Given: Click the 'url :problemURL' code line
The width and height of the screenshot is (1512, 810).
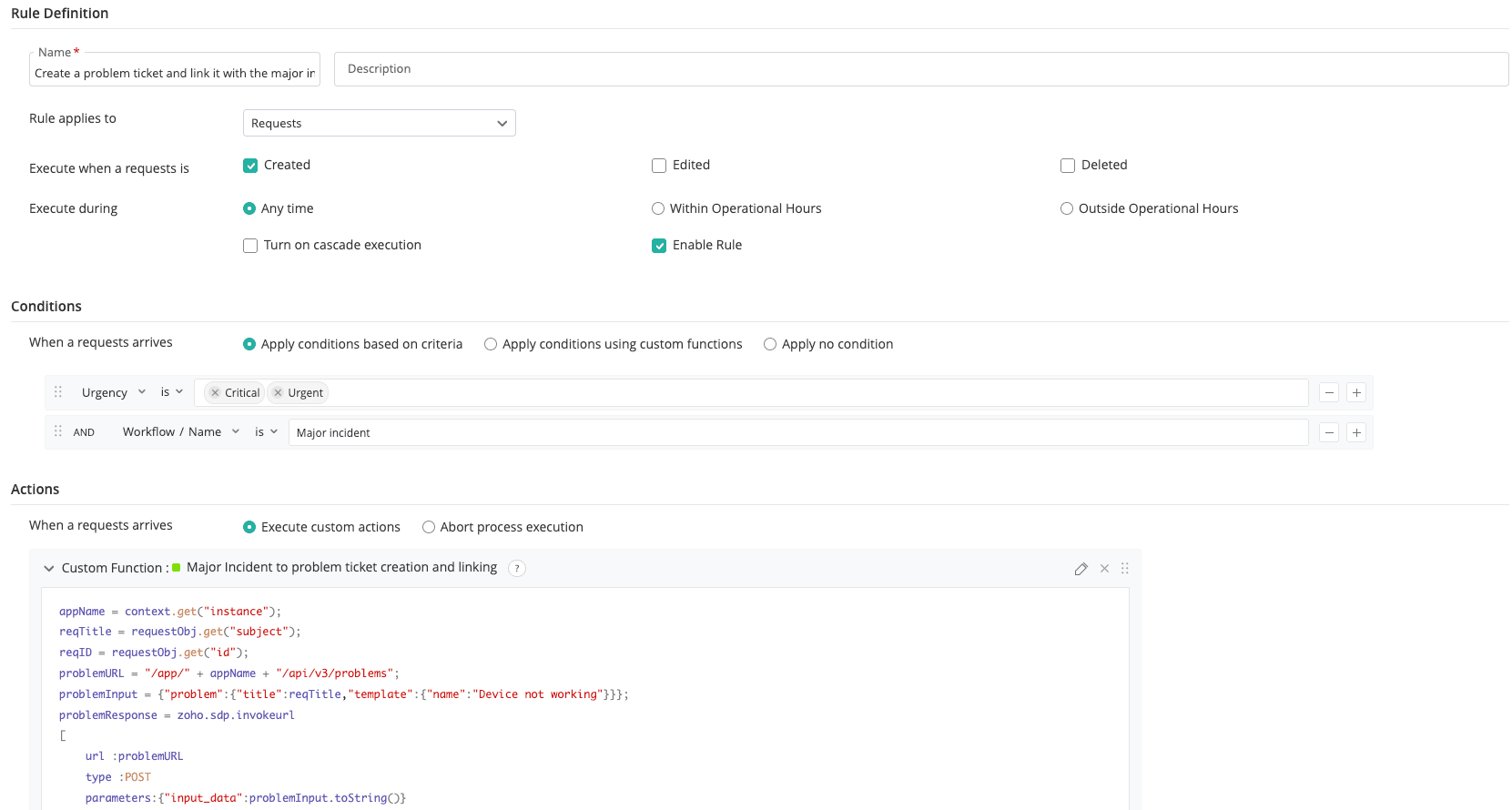Looking at the screenshot, I should tap(135, 756).
